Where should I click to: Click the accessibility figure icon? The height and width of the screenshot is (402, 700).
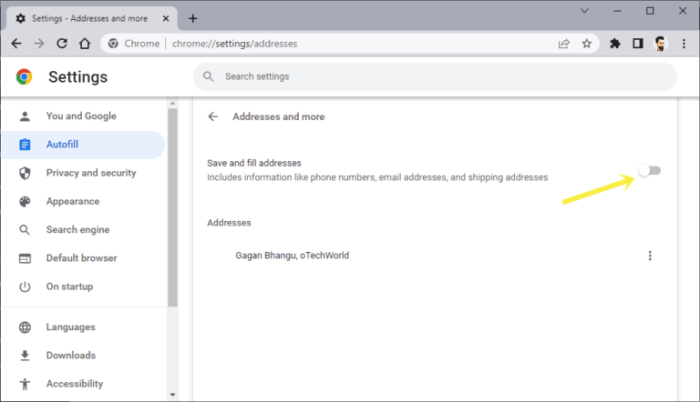25,384
